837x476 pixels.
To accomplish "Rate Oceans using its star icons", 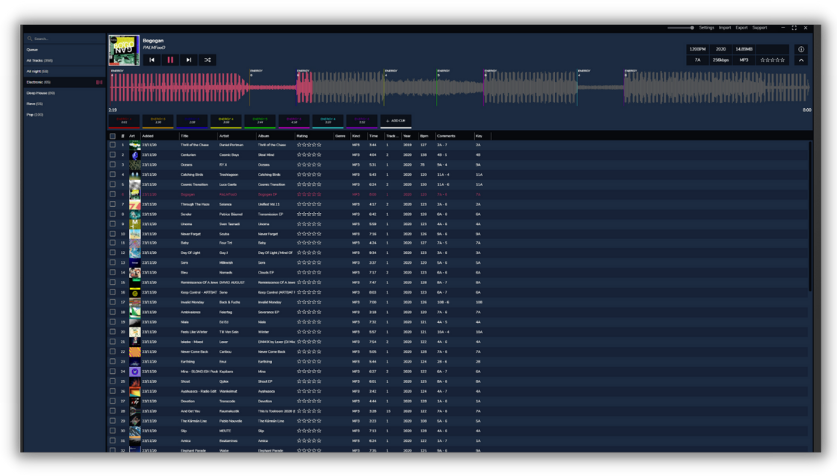I will (309, 164).
